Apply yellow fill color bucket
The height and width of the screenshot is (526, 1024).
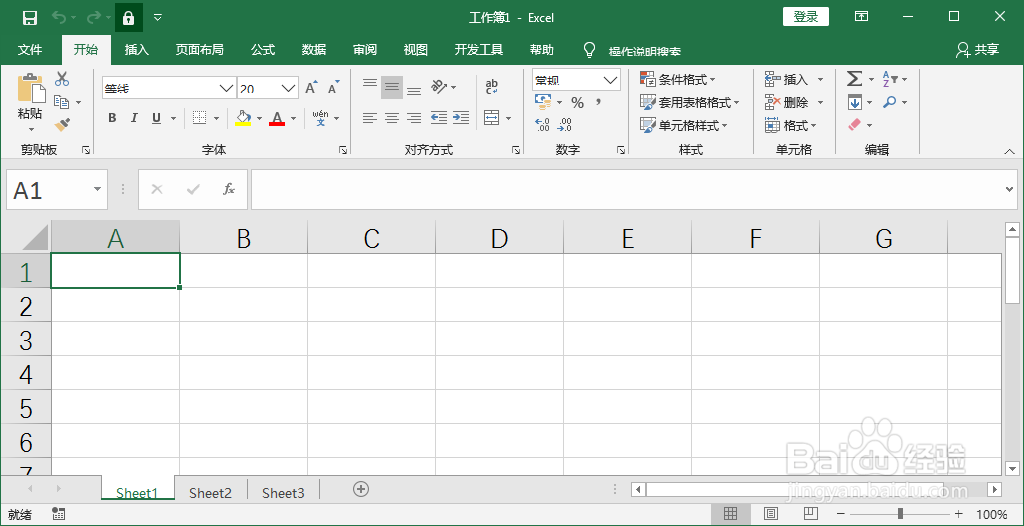pos(243,118)
